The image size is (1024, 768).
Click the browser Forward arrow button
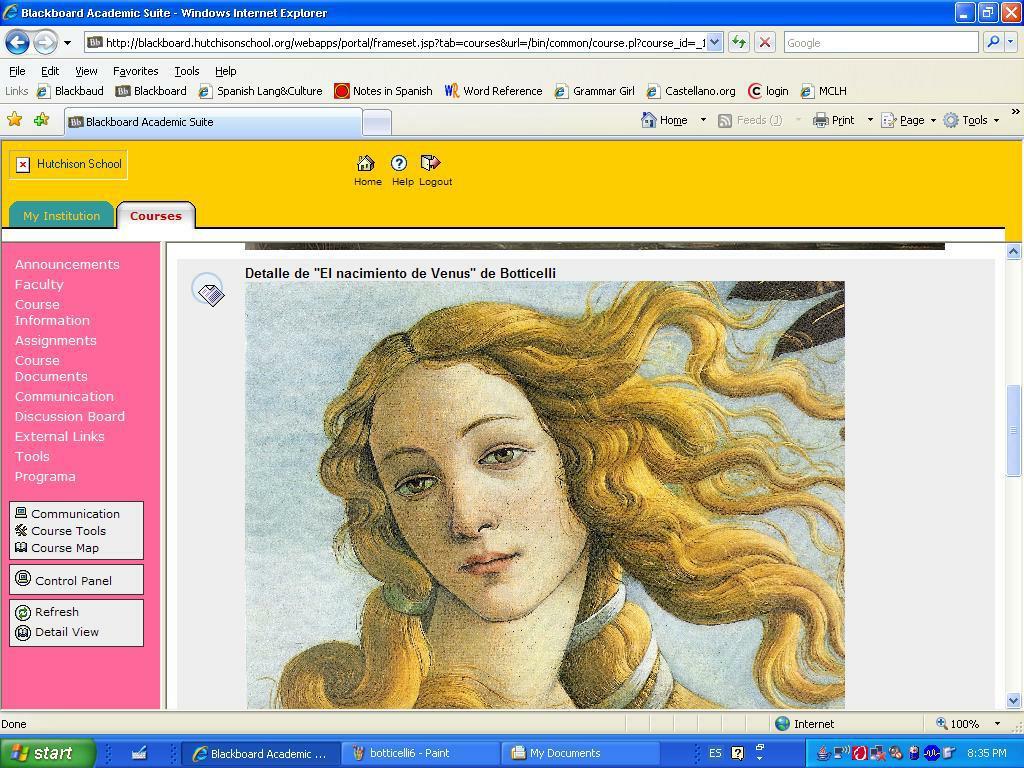(x=45, y=43)
